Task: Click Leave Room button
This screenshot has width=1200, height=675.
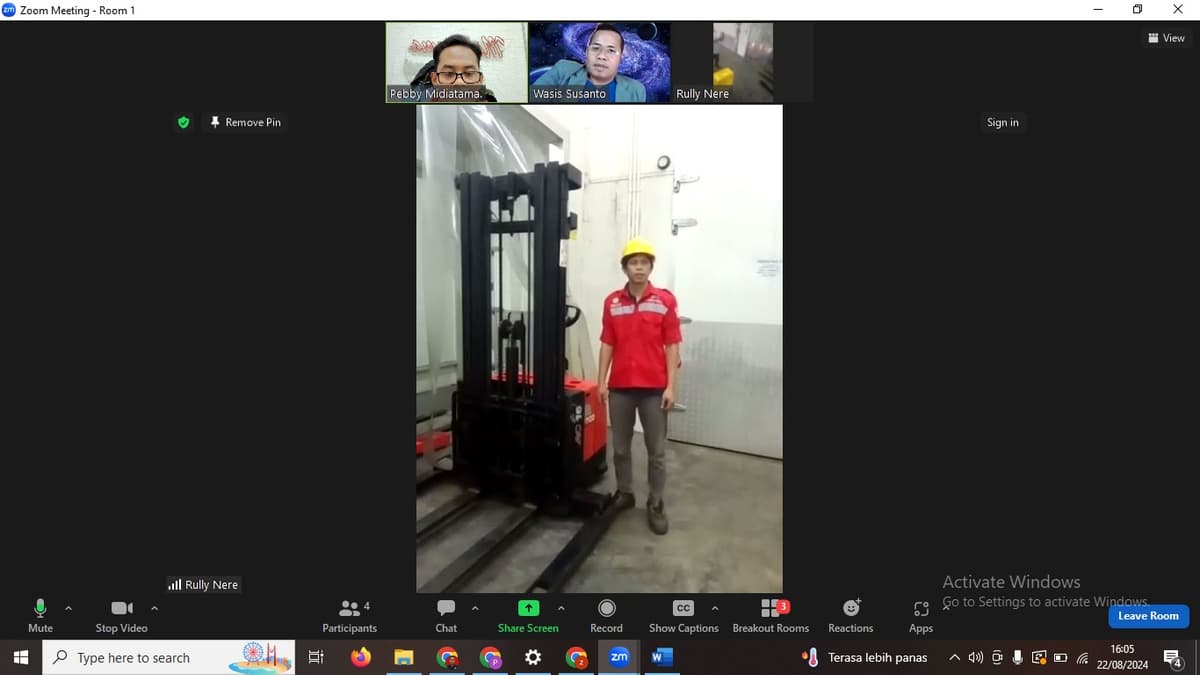Action: pos(1148,616)
